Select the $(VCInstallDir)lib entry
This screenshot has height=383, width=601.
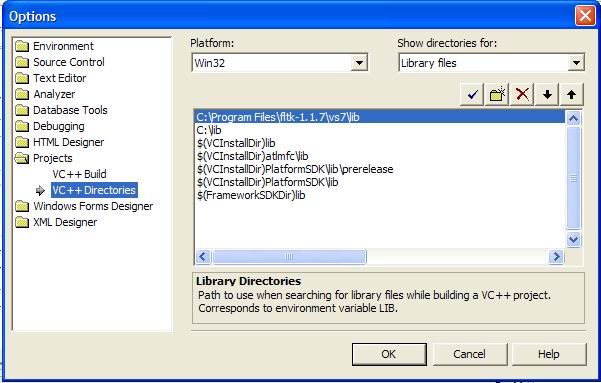236,143
